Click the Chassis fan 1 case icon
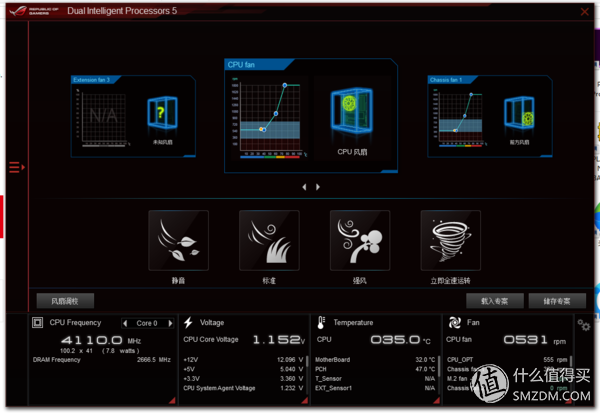Image resolution: width=600 pixels, height=413 pixels. (x=519, y=113)
